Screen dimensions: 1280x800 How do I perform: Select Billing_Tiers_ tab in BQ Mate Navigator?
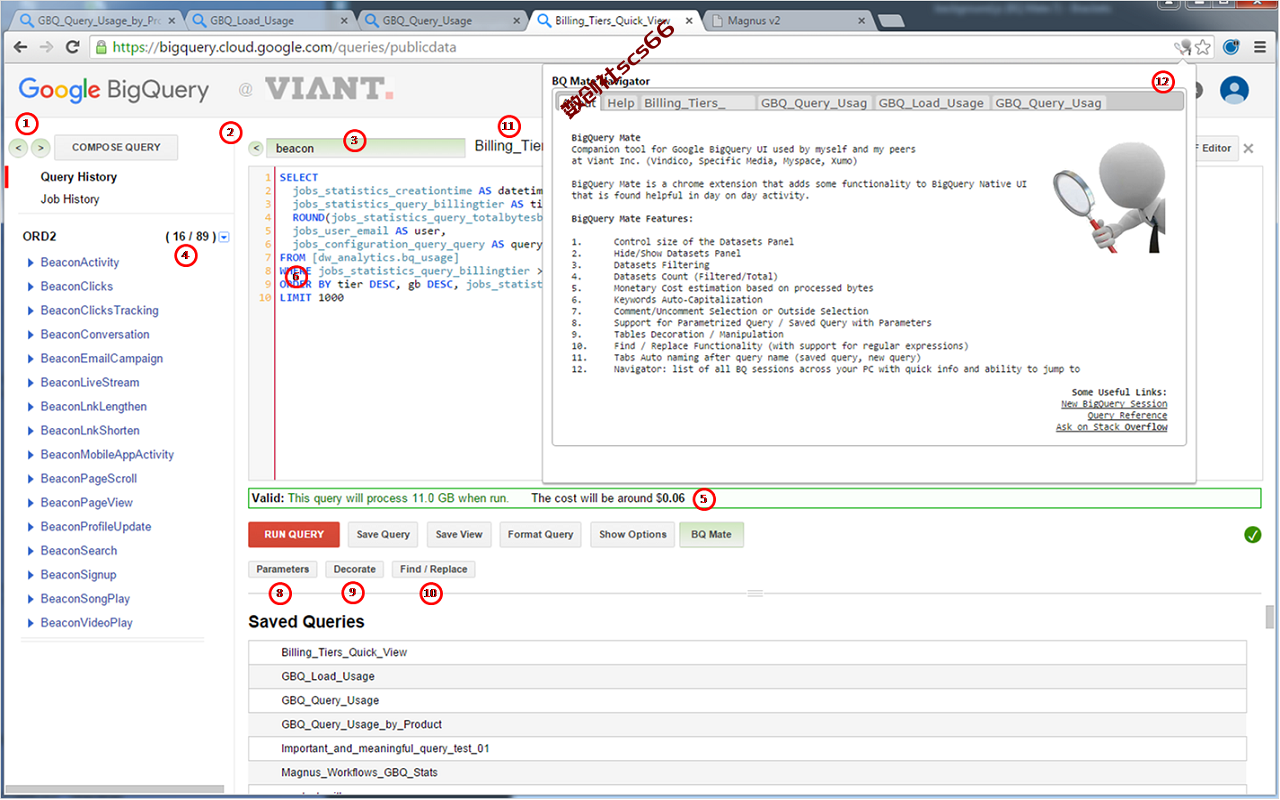click(698, 103)
